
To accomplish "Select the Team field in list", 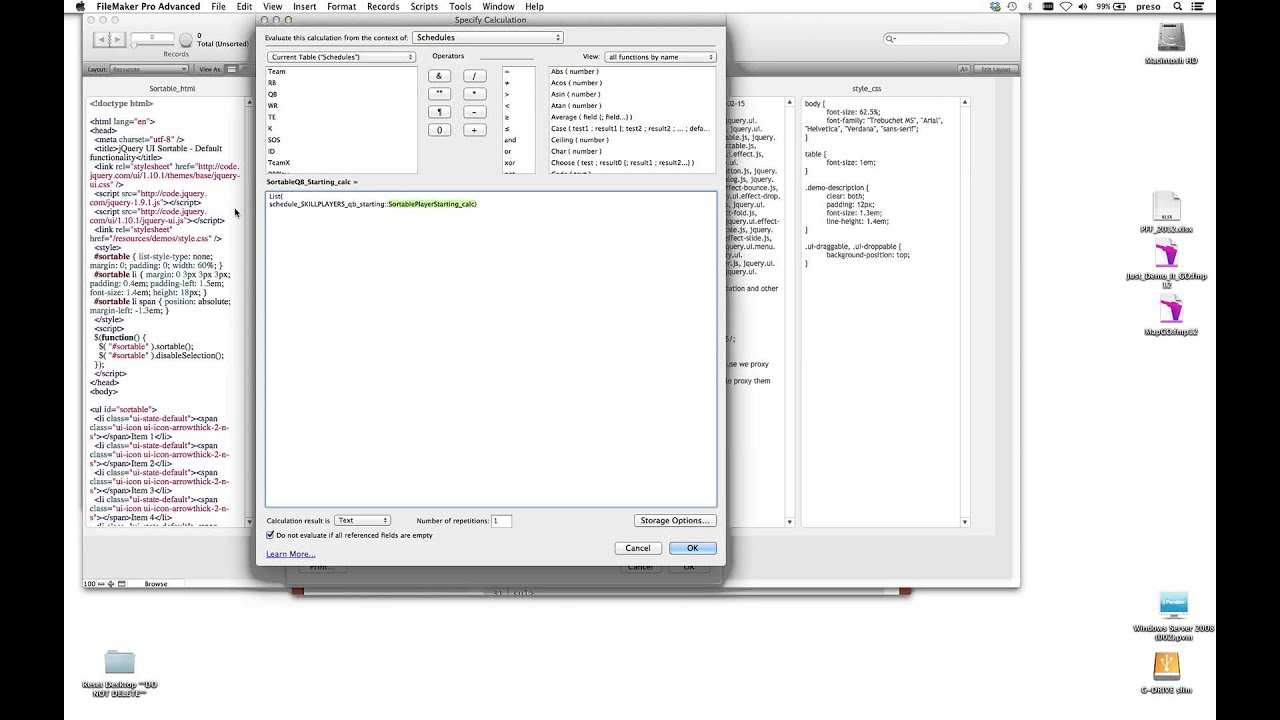I will pos(341,71).
